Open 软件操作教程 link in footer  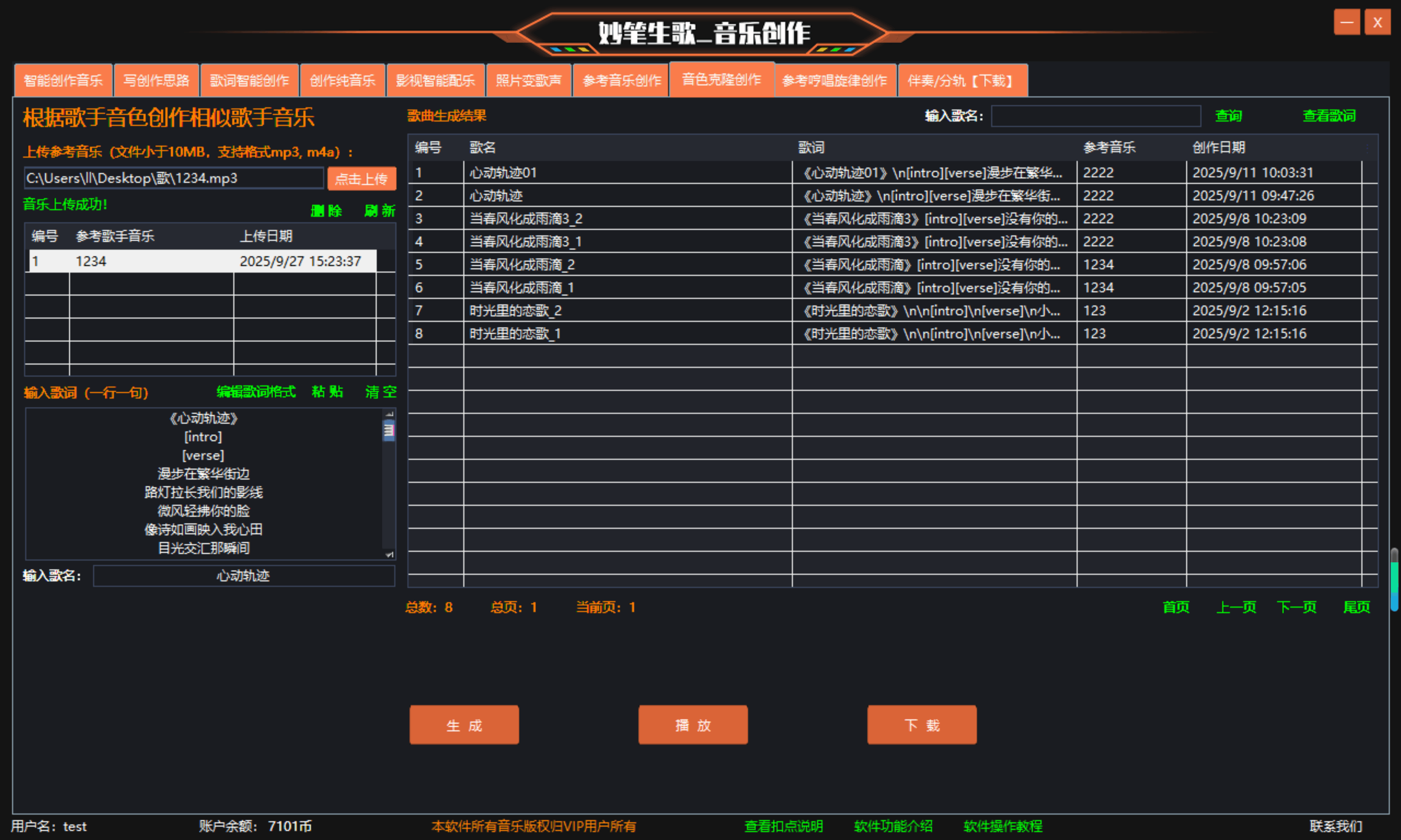pos(1002,826)
